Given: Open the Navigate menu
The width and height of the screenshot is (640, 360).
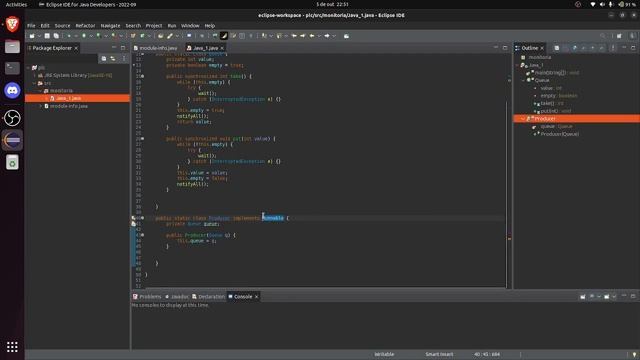Looking at the screenshot, I should (110, 26).
